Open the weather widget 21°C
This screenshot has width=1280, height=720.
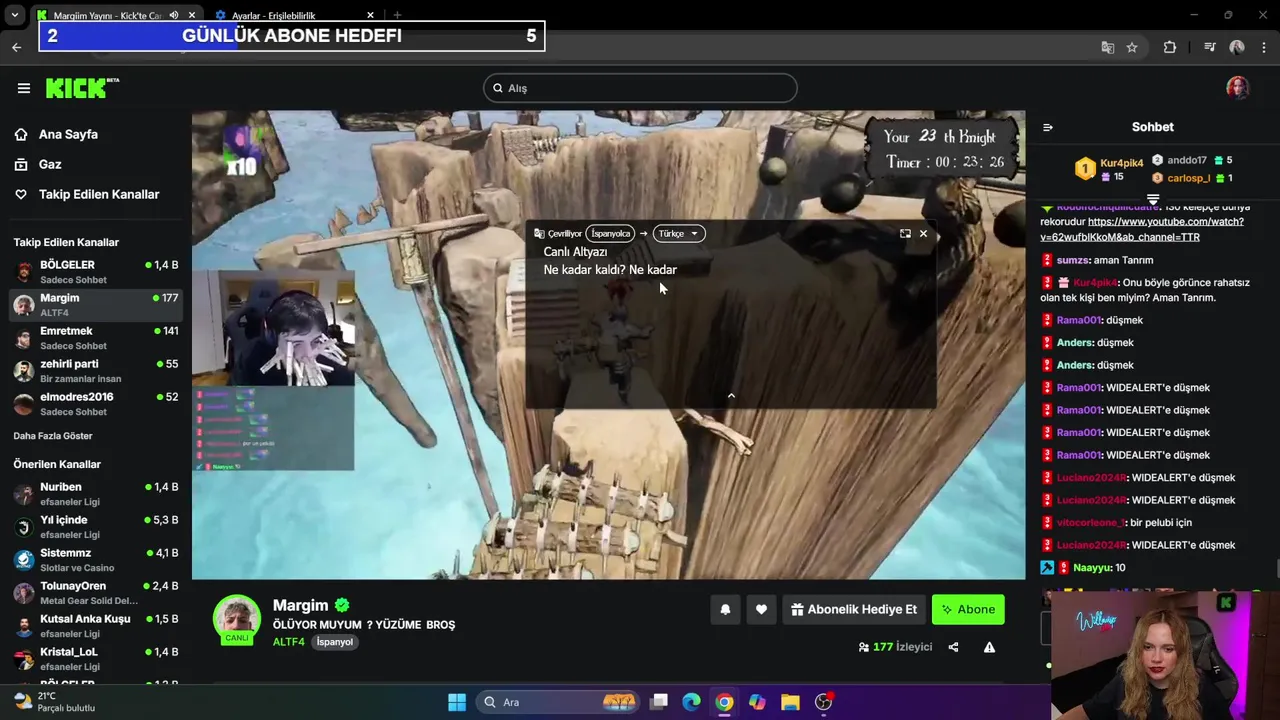[x=55, y=702]
